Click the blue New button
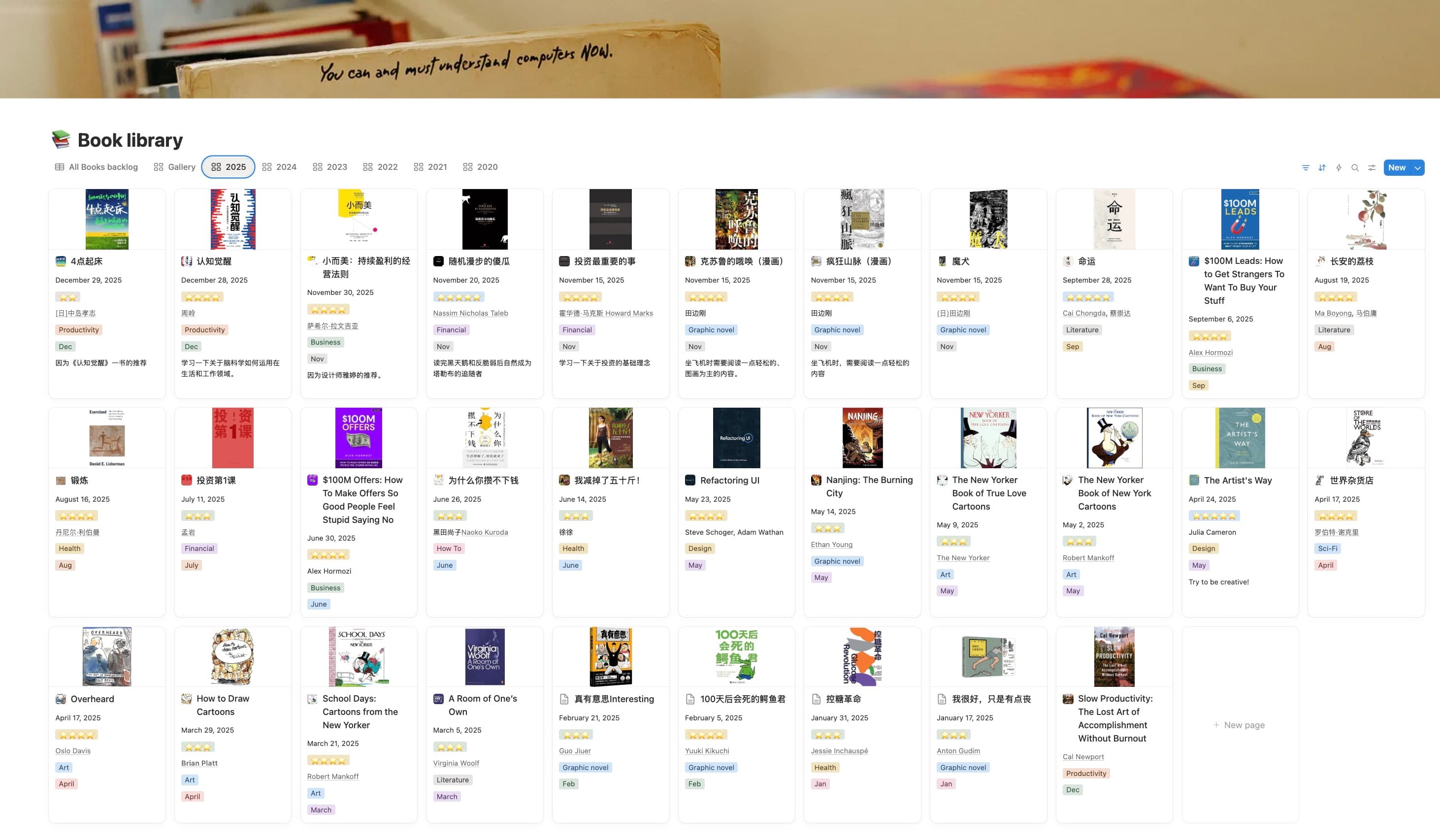This screenshot has height=840, width=1440. point(1397,167)
